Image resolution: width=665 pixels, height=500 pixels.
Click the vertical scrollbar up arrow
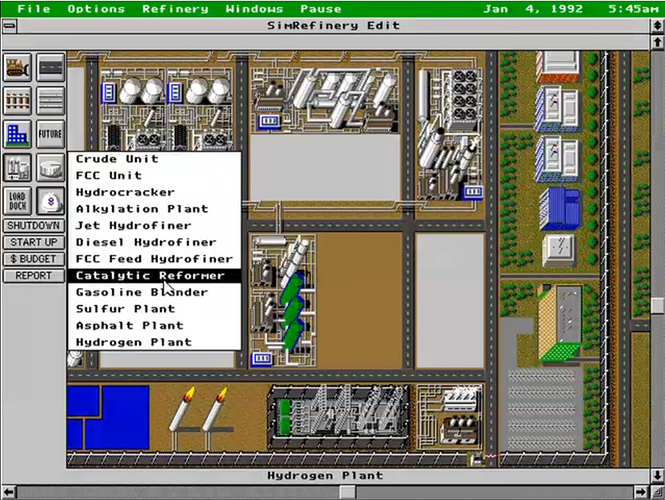point(657,42)
